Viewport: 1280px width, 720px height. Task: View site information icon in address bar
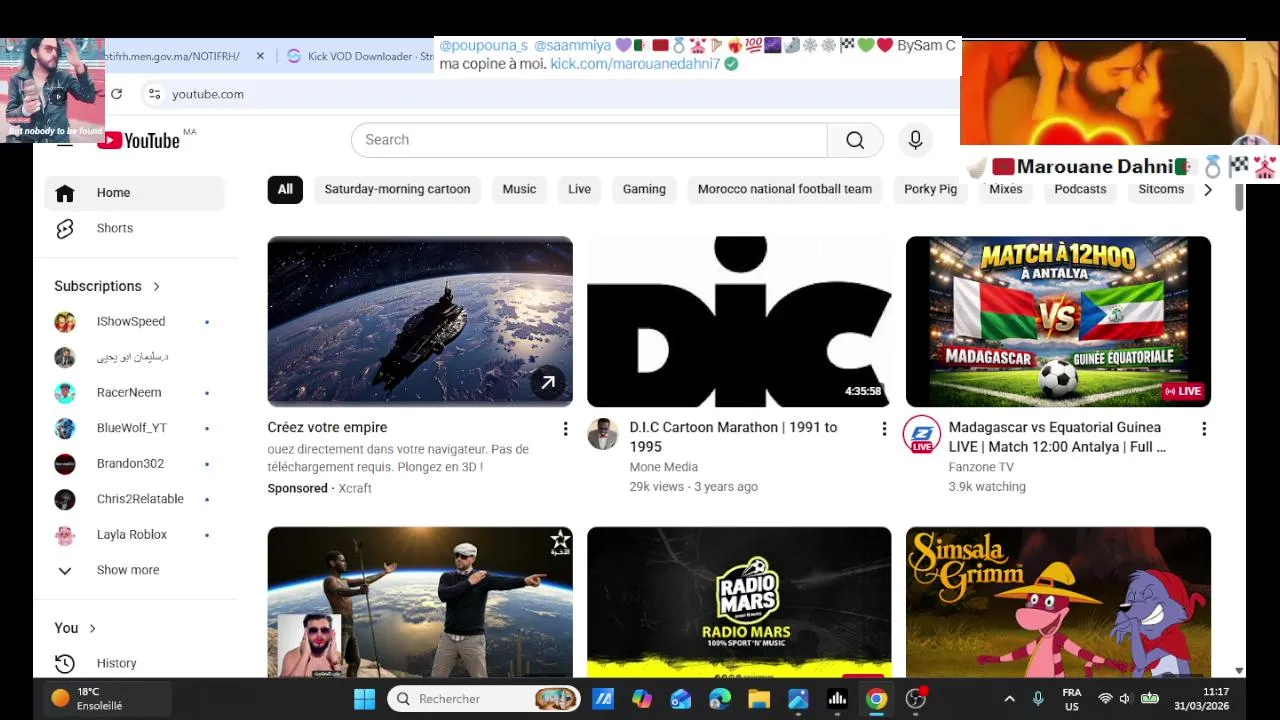154,94
